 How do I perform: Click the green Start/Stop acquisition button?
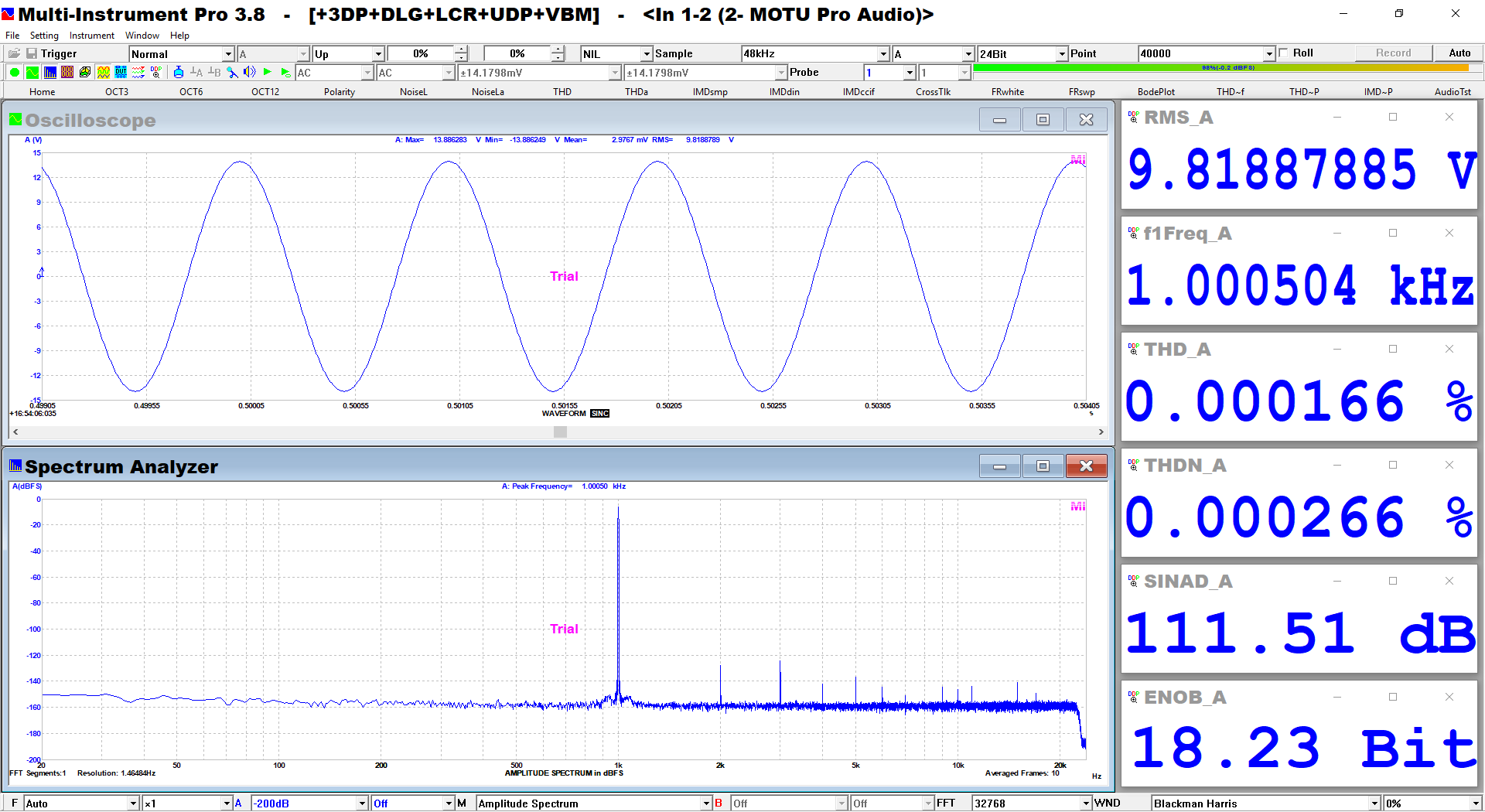[x=14, y=72]
